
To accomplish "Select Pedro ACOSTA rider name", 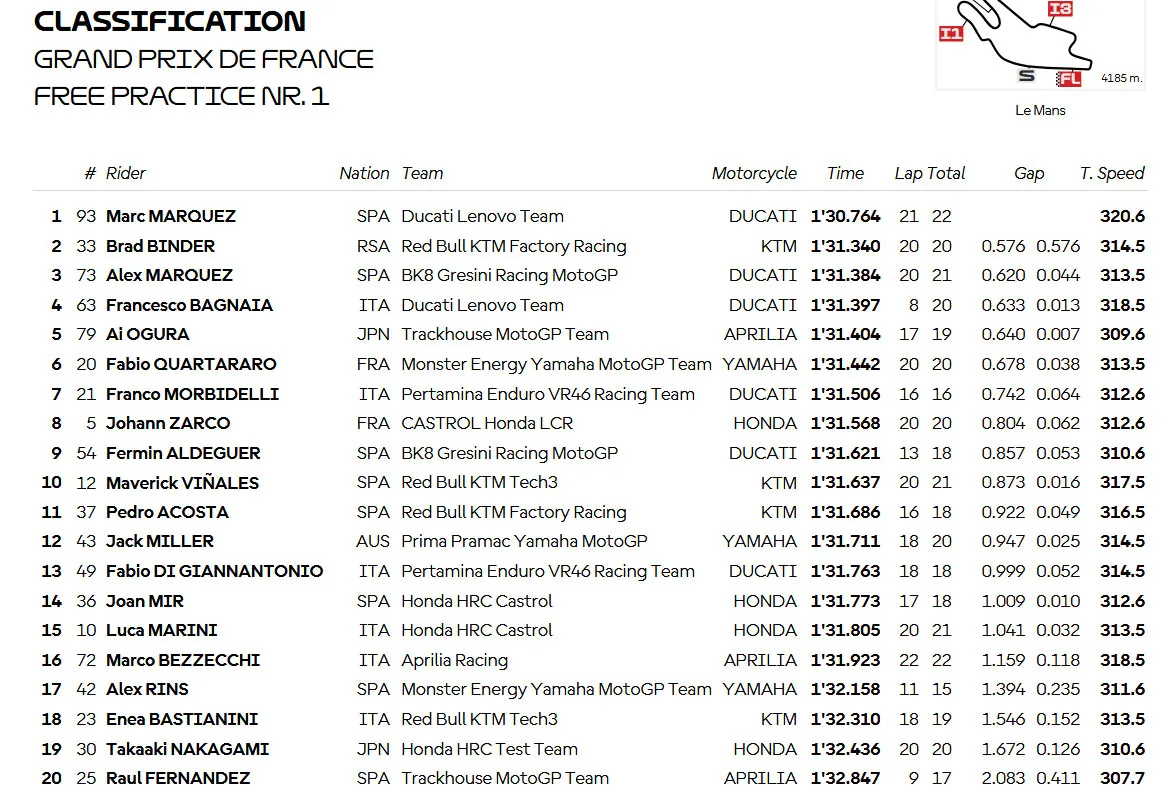I will tap(167, 512).
